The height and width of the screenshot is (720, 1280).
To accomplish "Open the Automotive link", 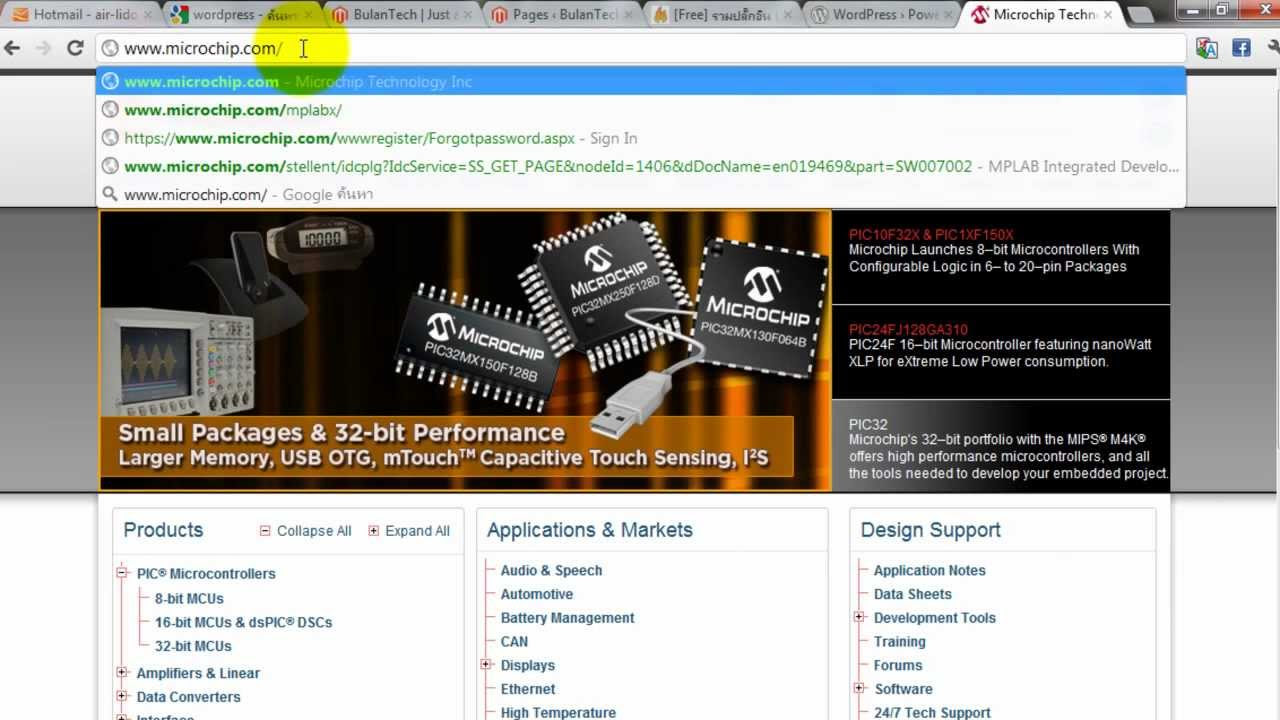I will (537, 594).
